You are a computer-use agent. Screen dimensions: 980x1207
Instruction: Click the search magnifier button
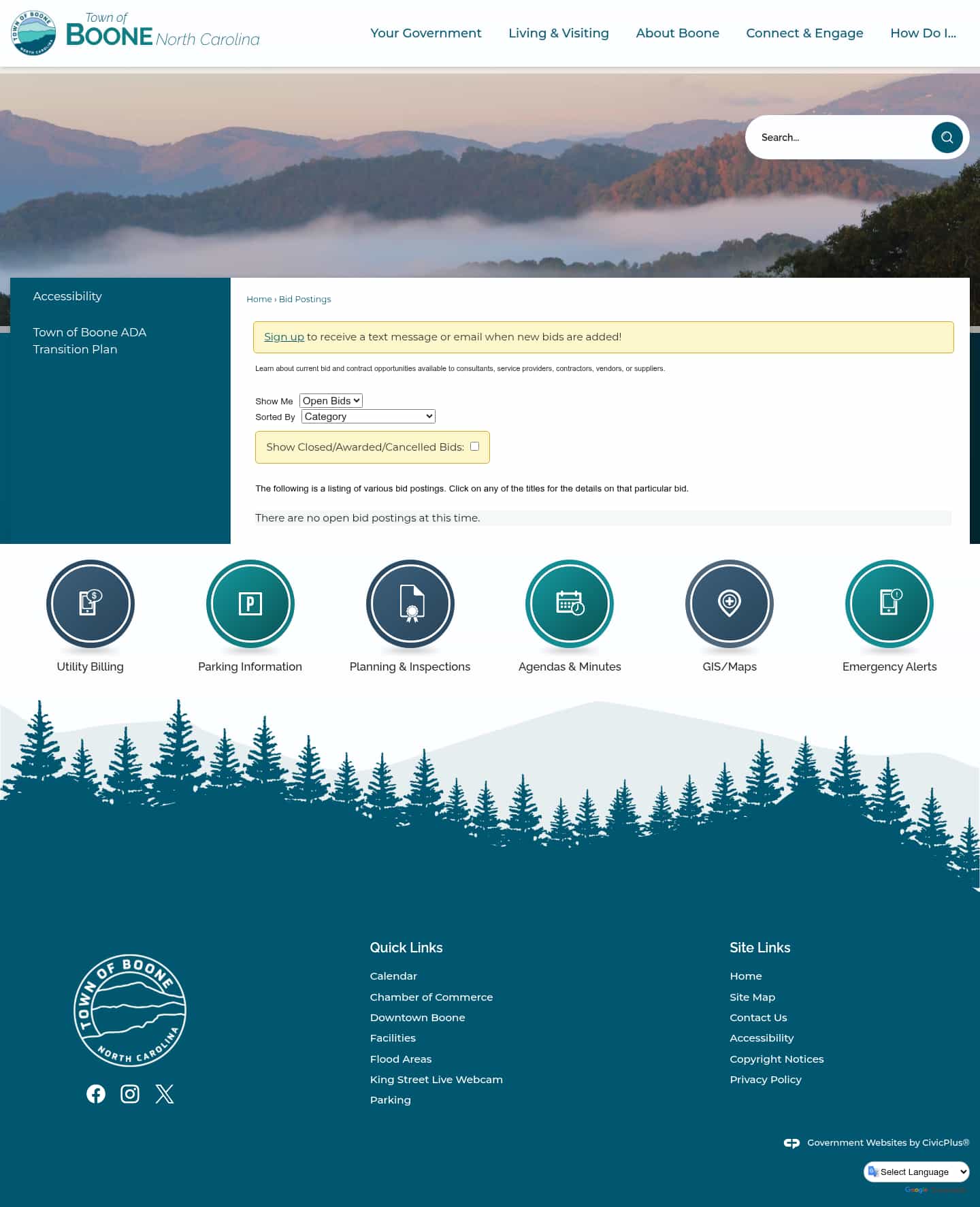(x=947, y=138)
